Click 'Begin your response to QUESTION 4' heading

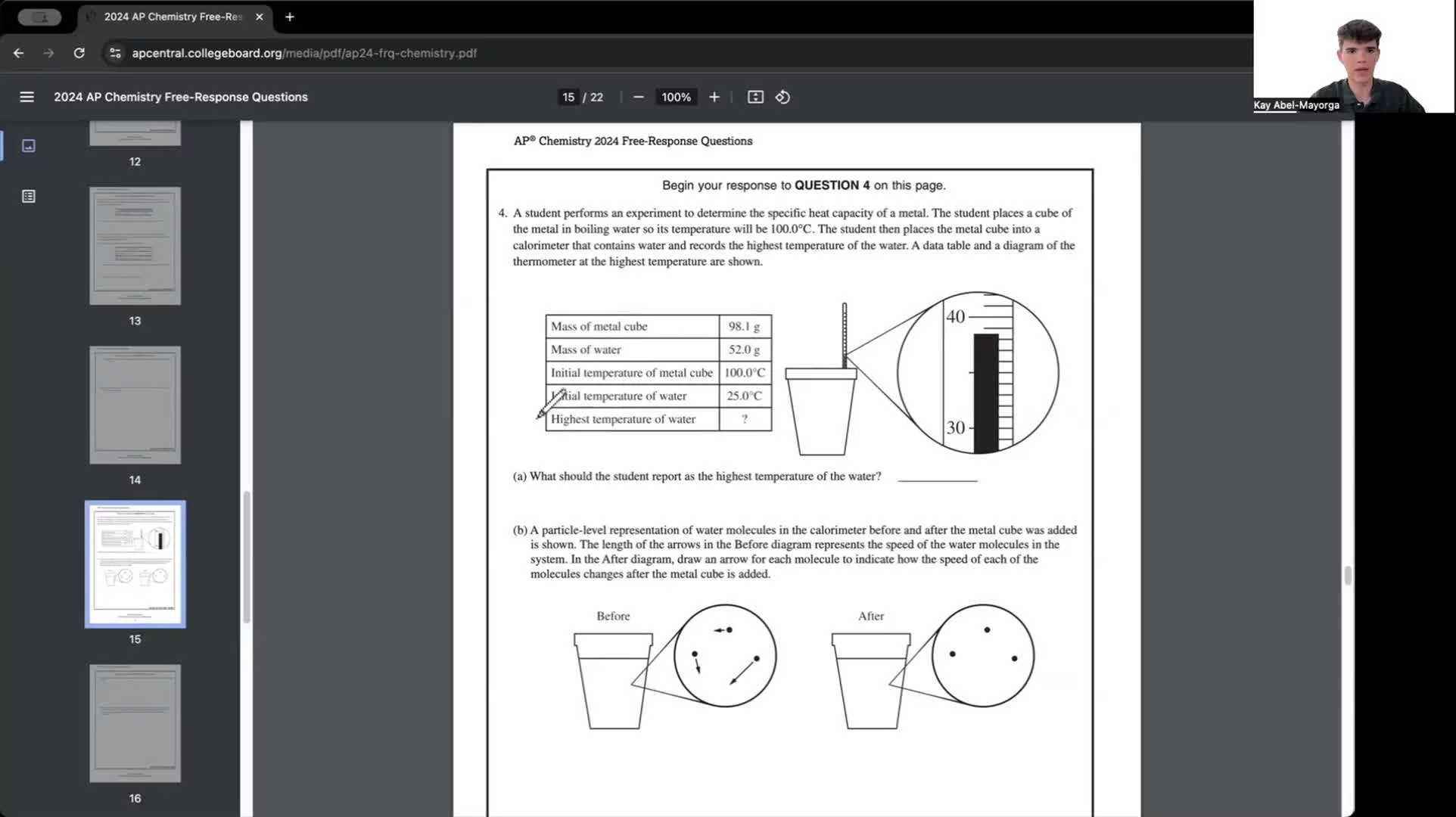coord(804,185)
